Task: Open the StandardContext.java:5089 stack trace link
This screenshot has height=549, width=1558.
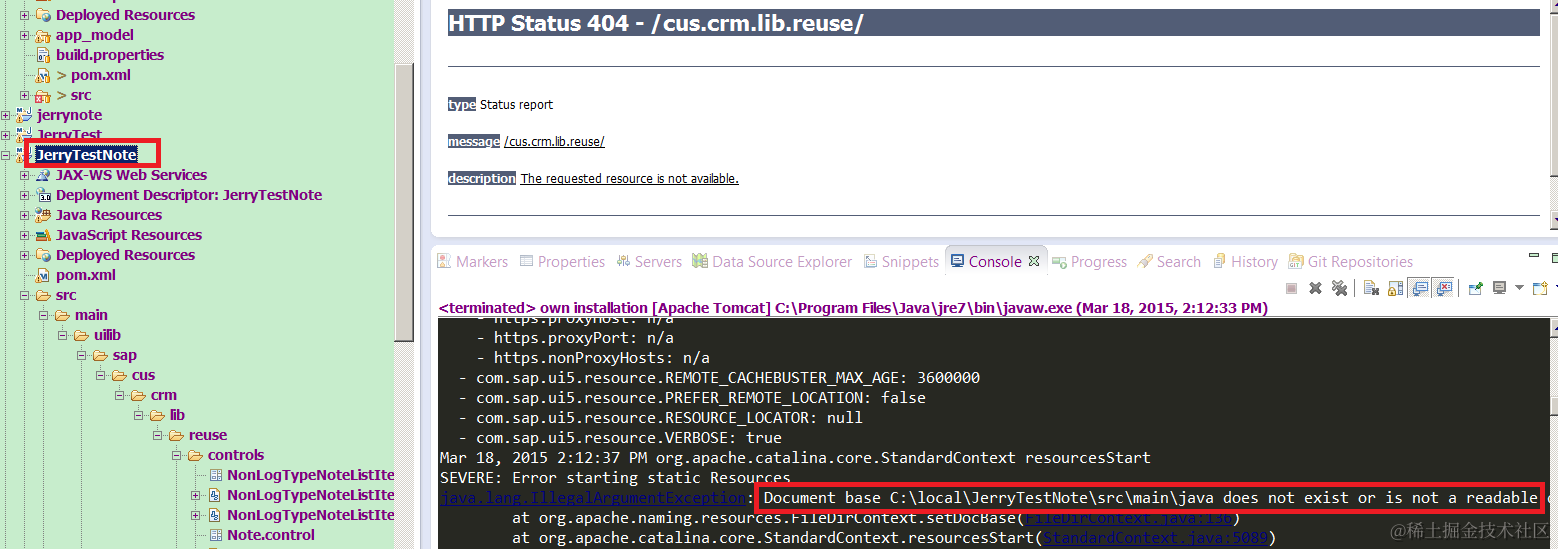Action: click(1158, 538)
